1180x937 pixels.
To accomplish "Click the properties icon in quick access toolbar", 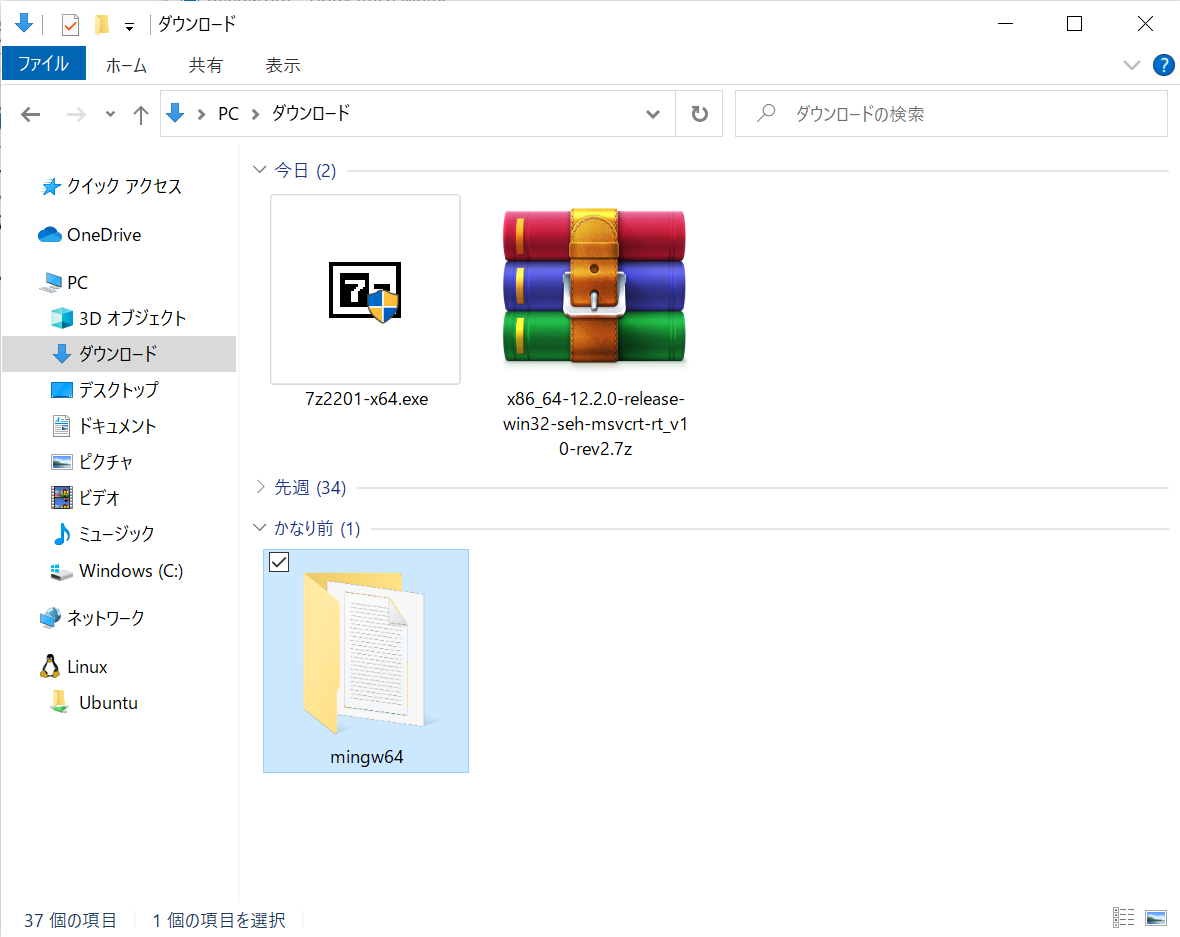I will tap(70, 25).
